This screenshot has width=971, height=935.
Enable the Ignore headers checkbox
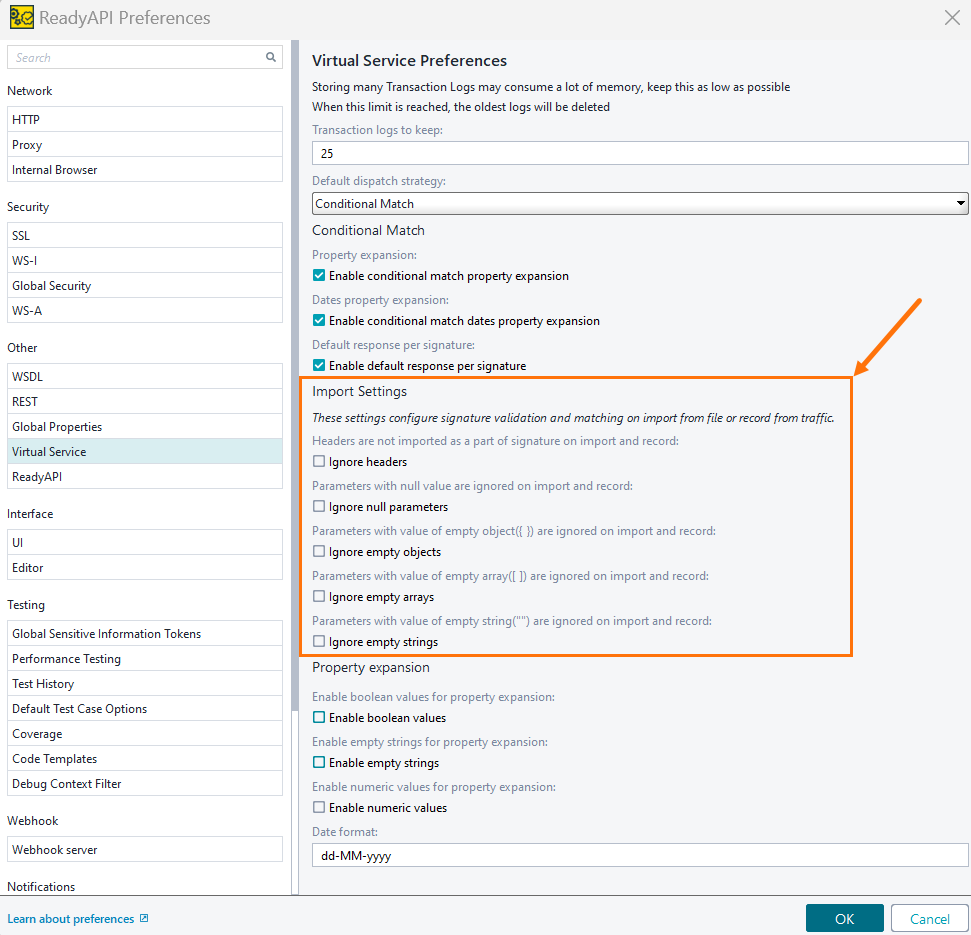click(x=320, y=462)
